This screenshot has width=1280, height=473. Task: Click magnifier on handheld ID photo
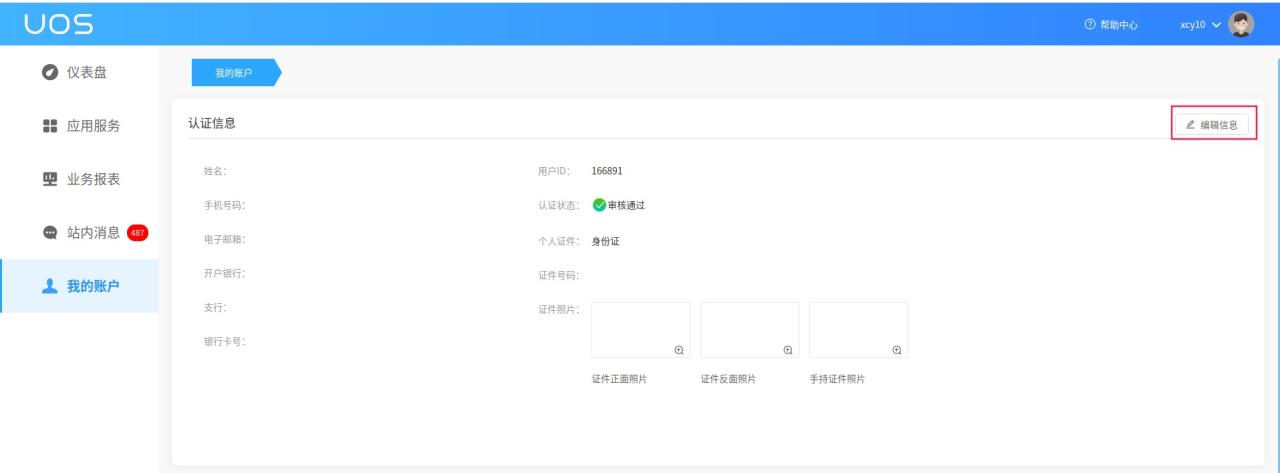pos(897,349)
